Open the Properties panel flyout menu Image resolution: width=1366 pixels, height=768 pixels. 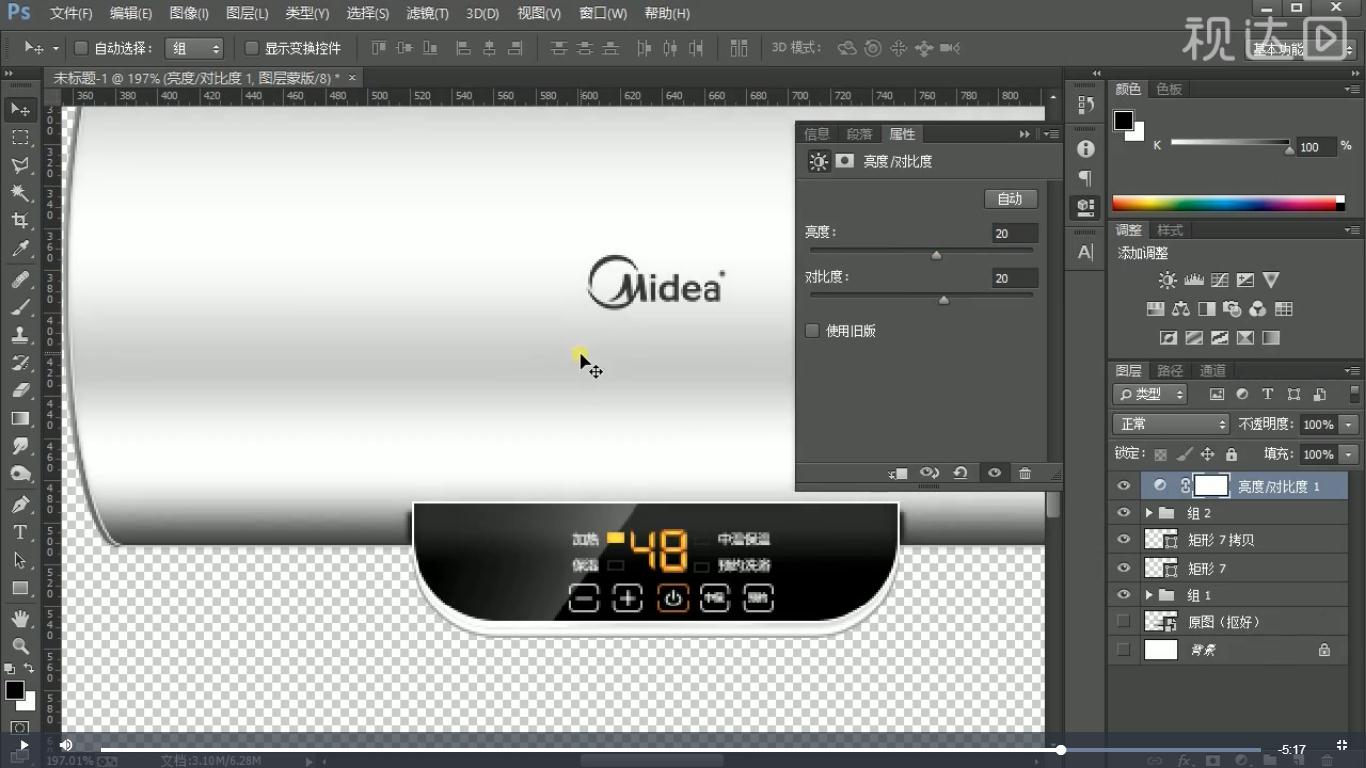1050,134
